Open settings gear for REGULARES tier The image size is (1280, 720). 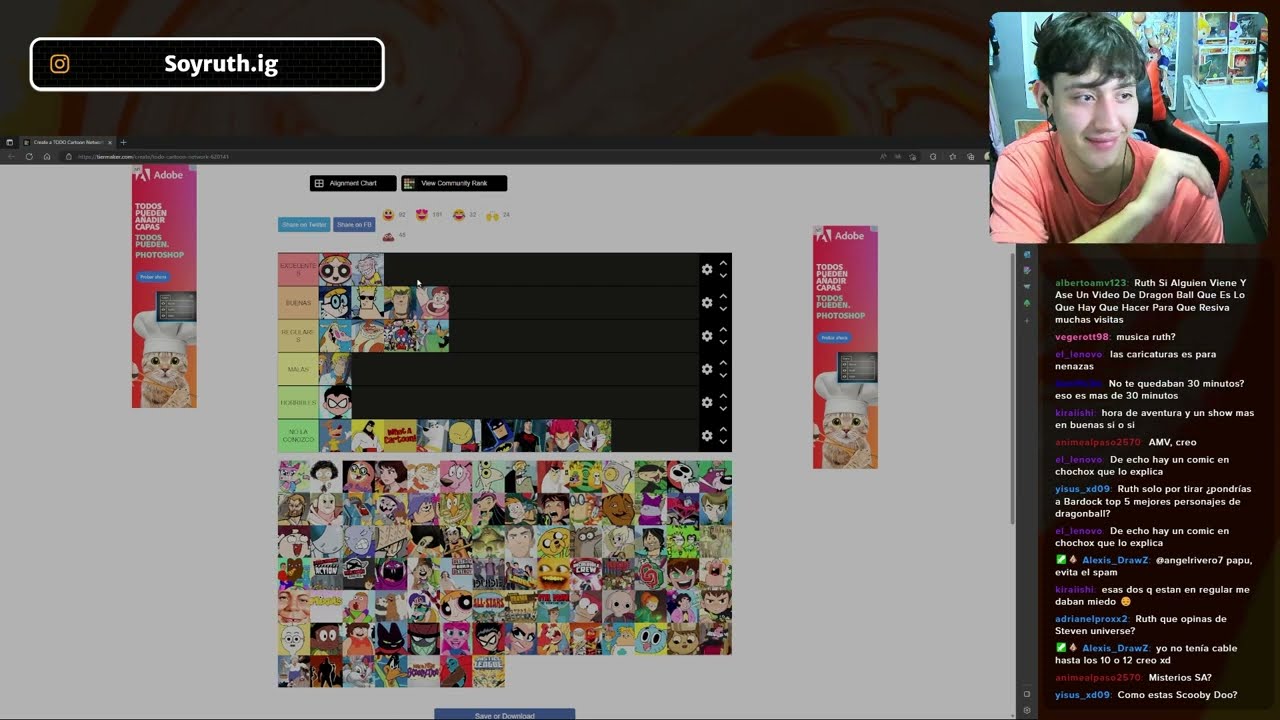coord(707,336)
